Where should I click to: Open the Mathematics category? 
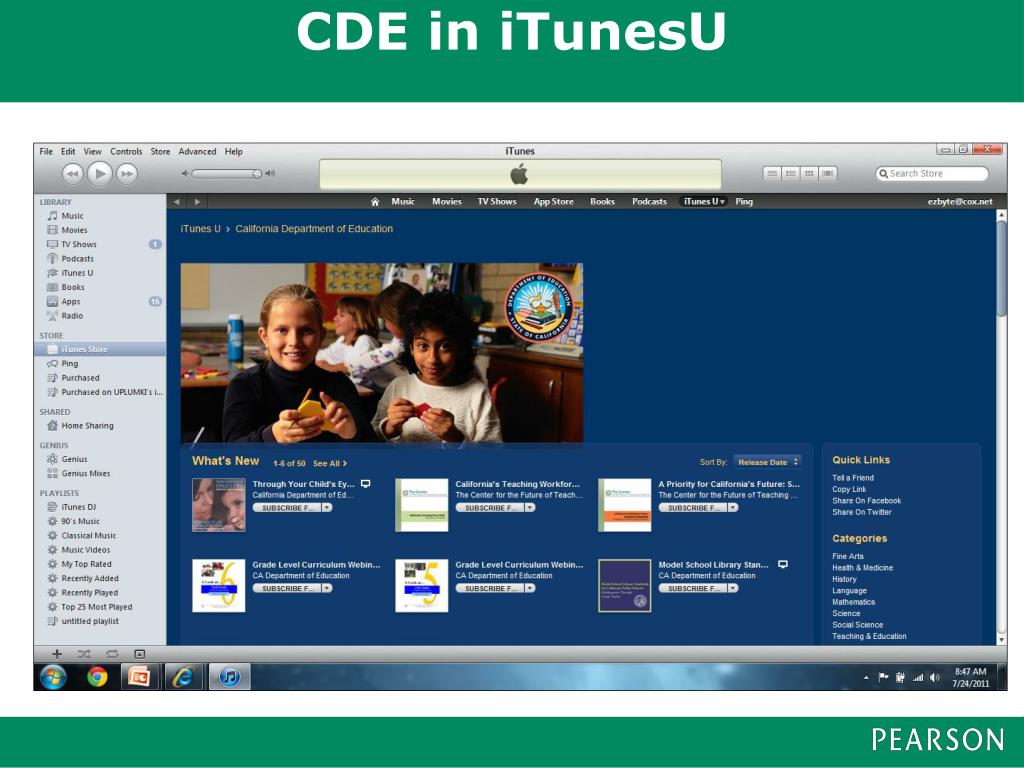(x=854, y=602)
